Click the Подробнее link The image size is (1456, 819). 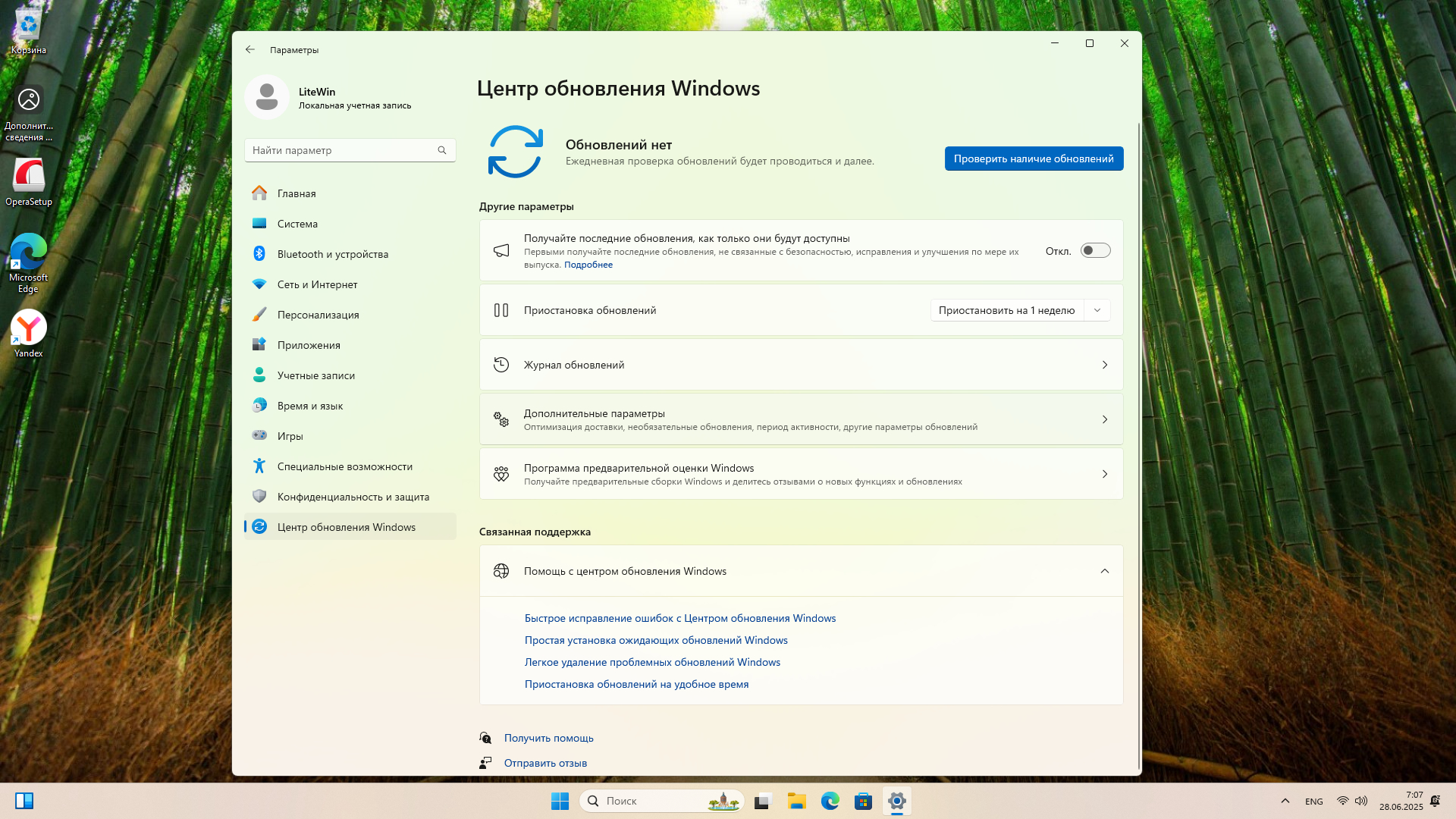(x=588, y=265)
